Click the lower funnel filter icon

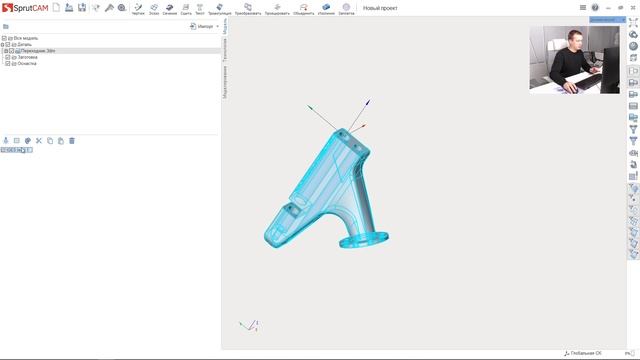tap(633, 141)
